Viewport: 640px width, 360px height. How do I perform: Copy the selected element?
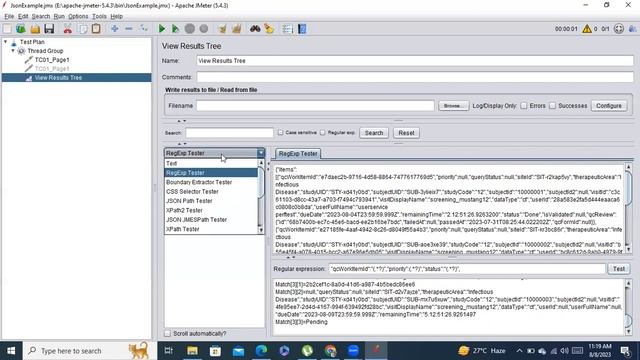click(x=82, y=29)
